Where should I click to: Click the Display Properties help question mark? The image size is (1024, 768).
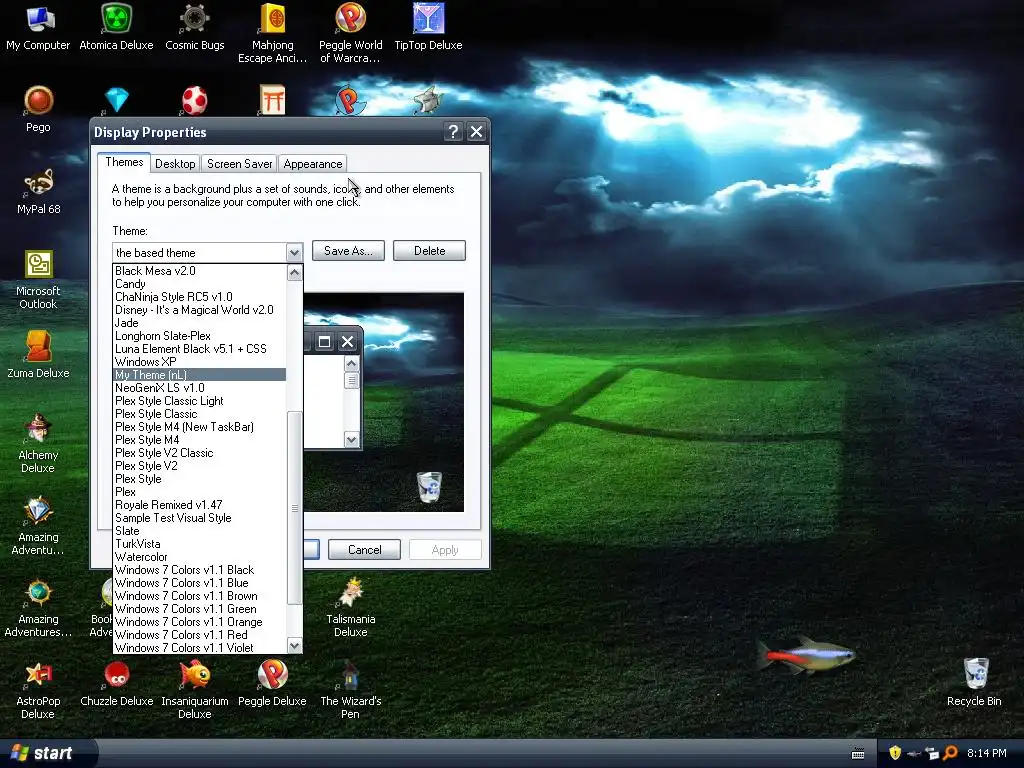453,132
